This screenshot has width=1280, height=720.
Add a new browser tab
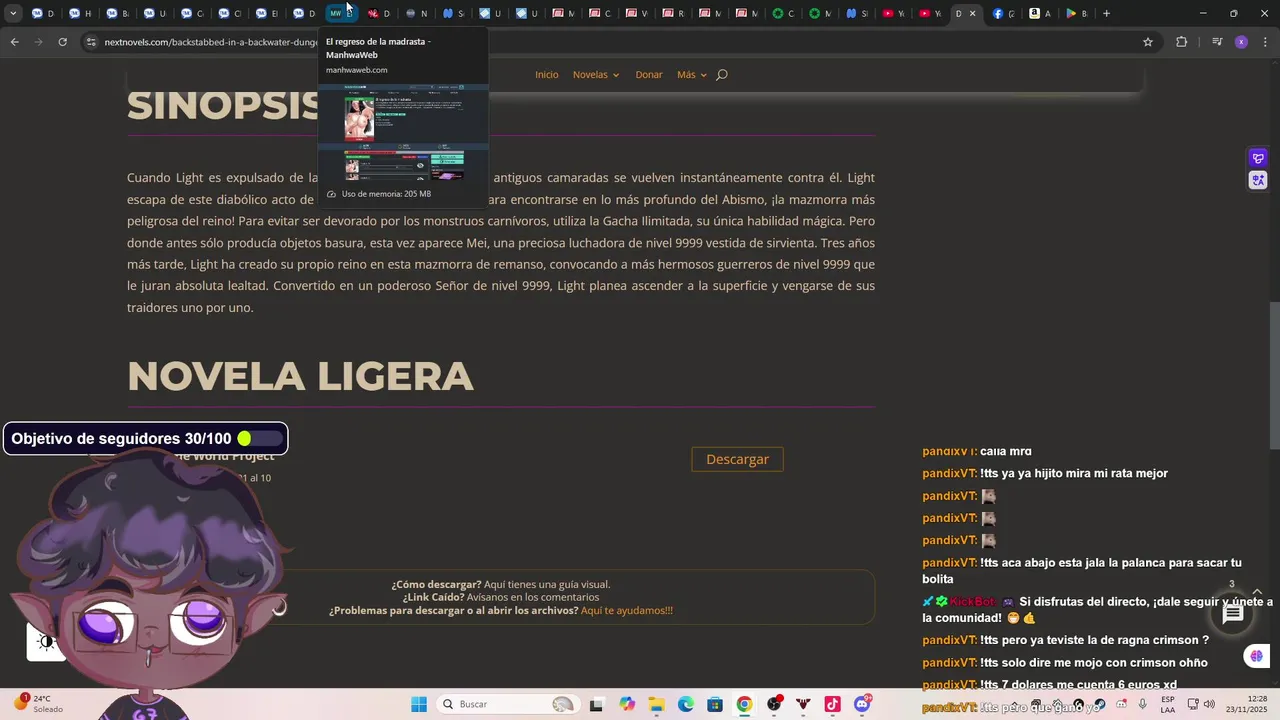click(1106, 14)
